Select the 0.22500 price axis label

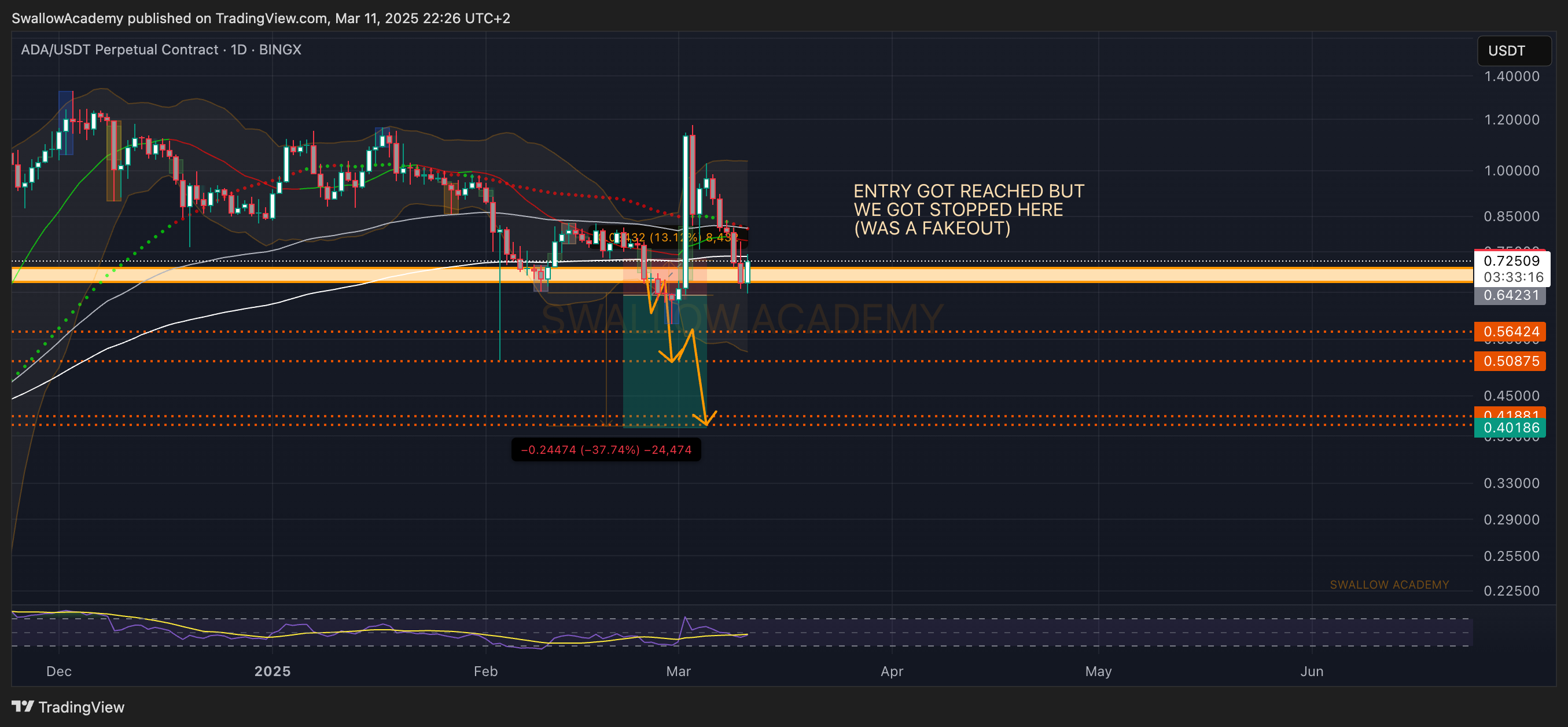[x=1511, y=590]
